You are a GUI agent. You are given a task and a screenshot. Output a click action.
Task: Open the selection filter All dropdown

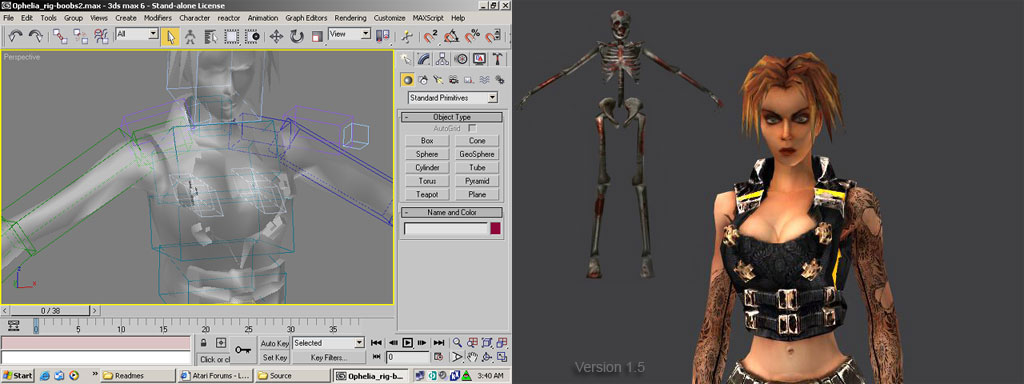(x=136, y=33)
